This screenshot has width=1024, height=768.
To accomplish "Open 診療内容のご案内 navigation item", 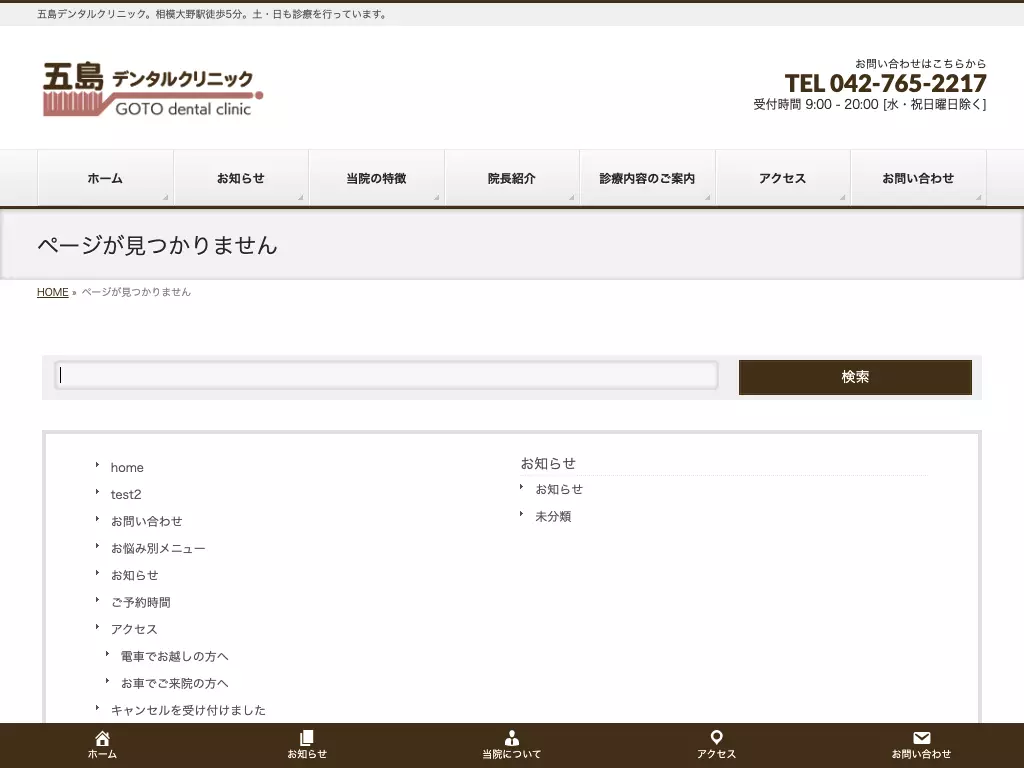I will 647,178.
